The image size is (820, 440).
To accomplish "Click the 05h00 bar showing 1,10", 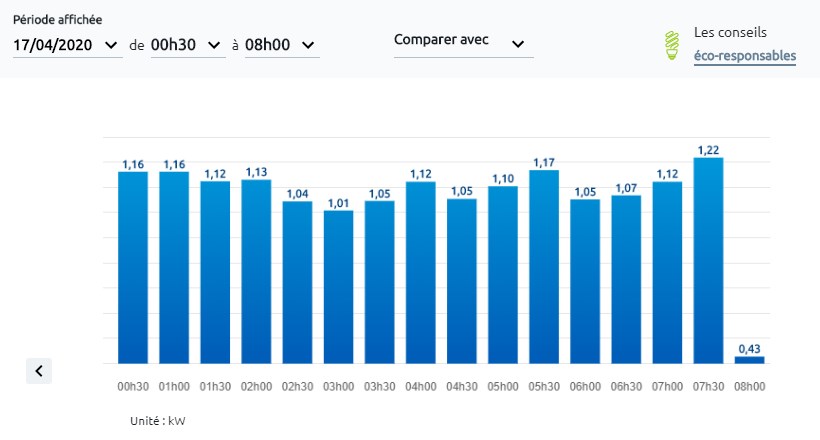I will (503, 275).
